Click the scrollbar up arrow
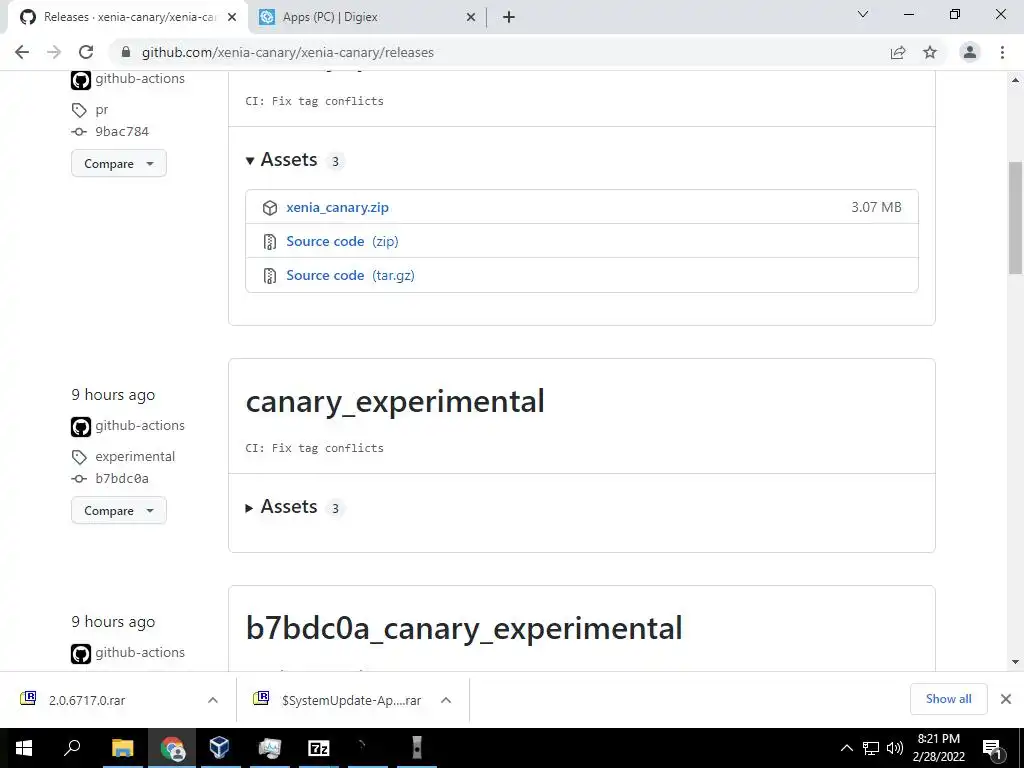Image resolution: width=1024 pixels, height=768 pixels. pos(1016,80)
